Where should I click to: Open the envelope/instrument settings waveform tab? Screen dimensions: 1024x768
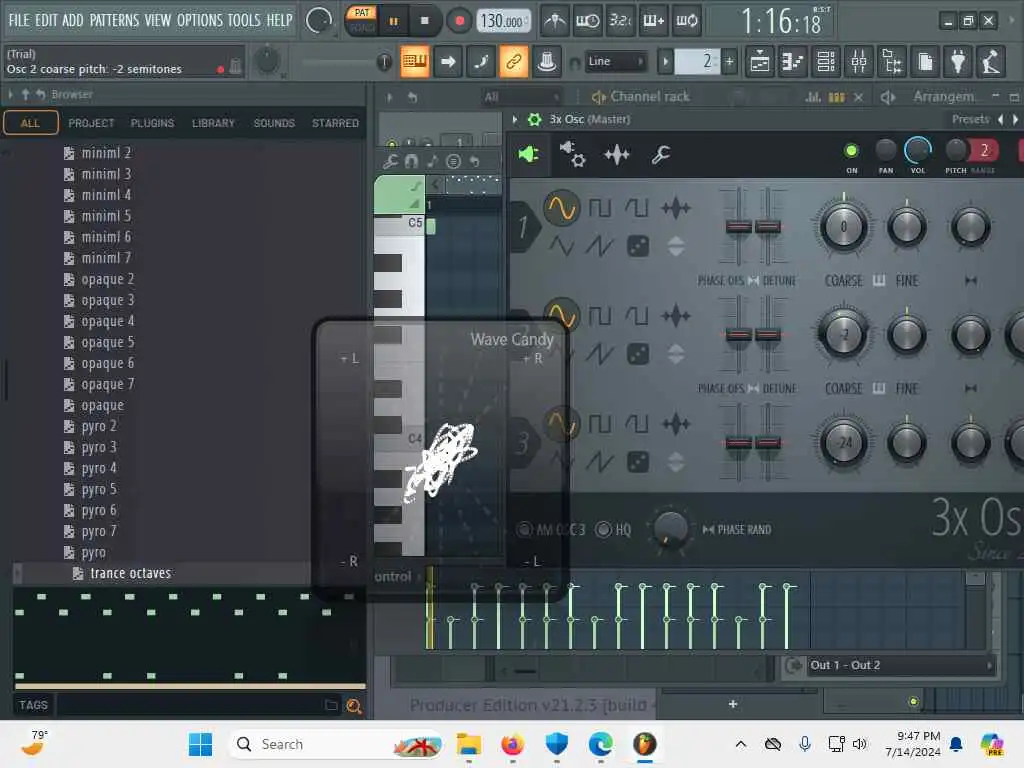click(616, 154)
